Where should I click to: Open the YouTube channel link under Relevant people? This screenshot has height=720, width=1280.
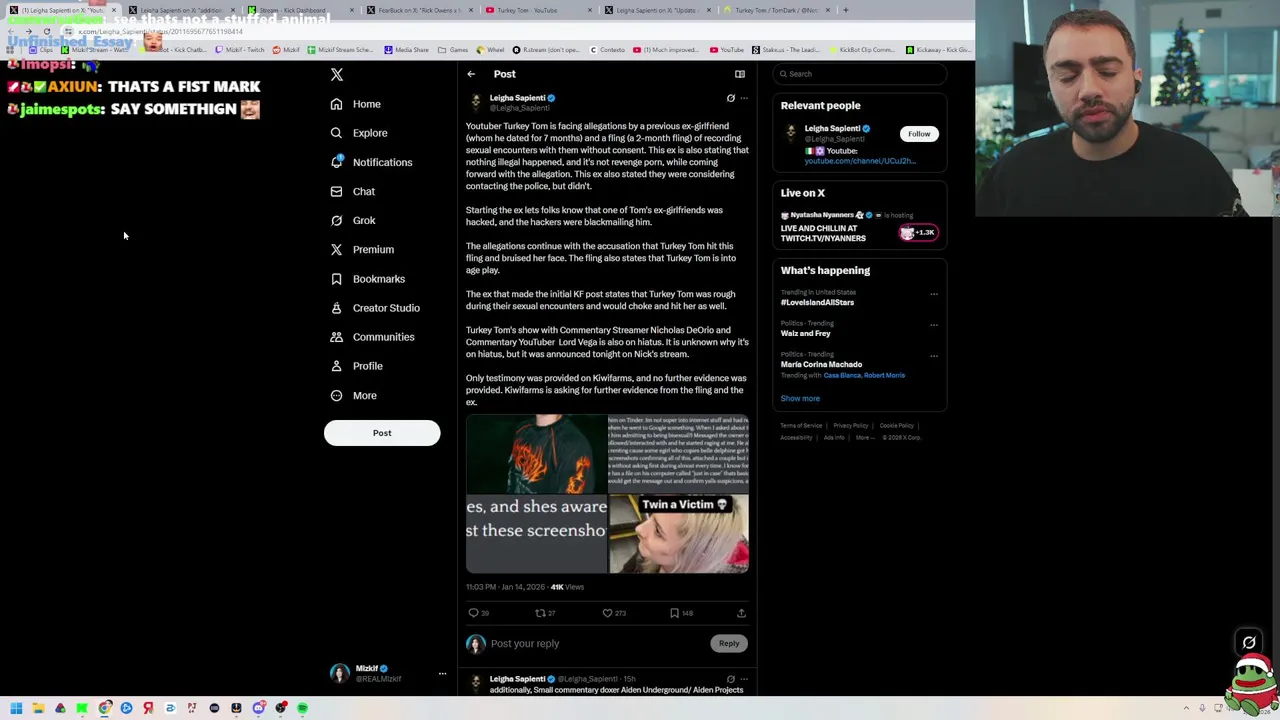(x=860, y=161)
